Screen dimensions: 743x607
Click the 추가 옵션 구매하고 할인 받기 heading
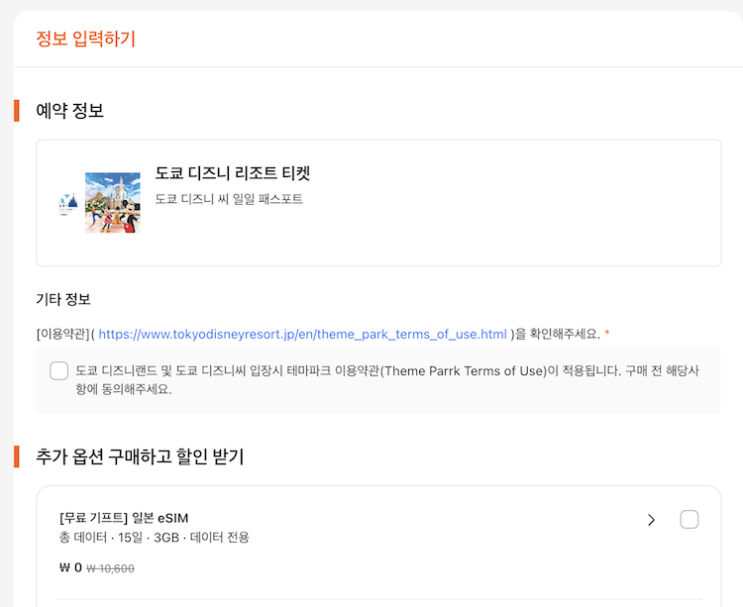tap(140, 456)
